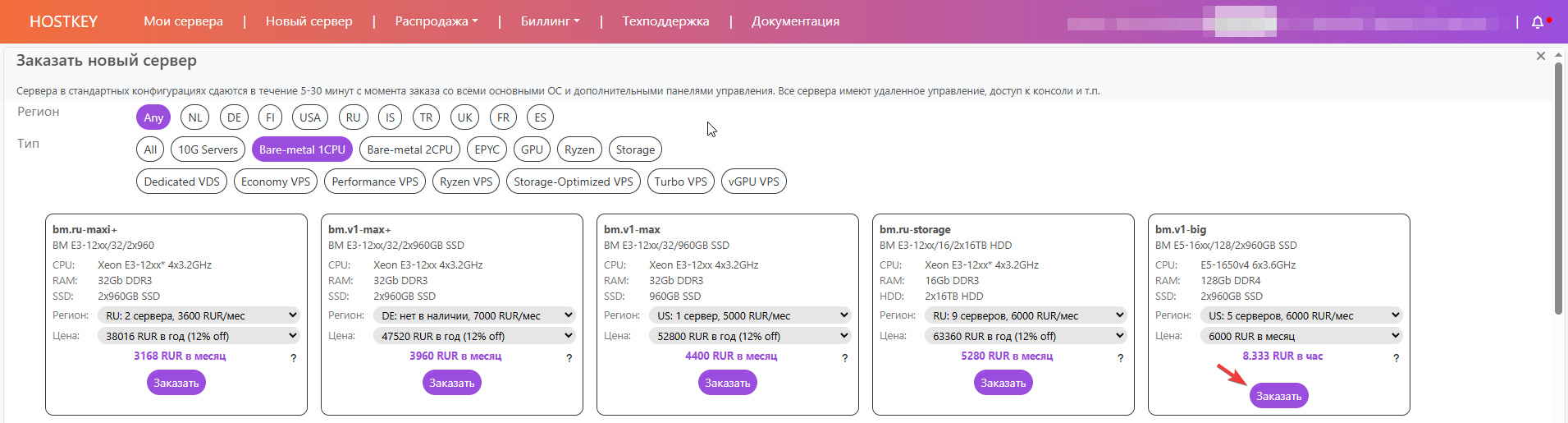
Task: Select the Ryzen server type
Action: 579,149
